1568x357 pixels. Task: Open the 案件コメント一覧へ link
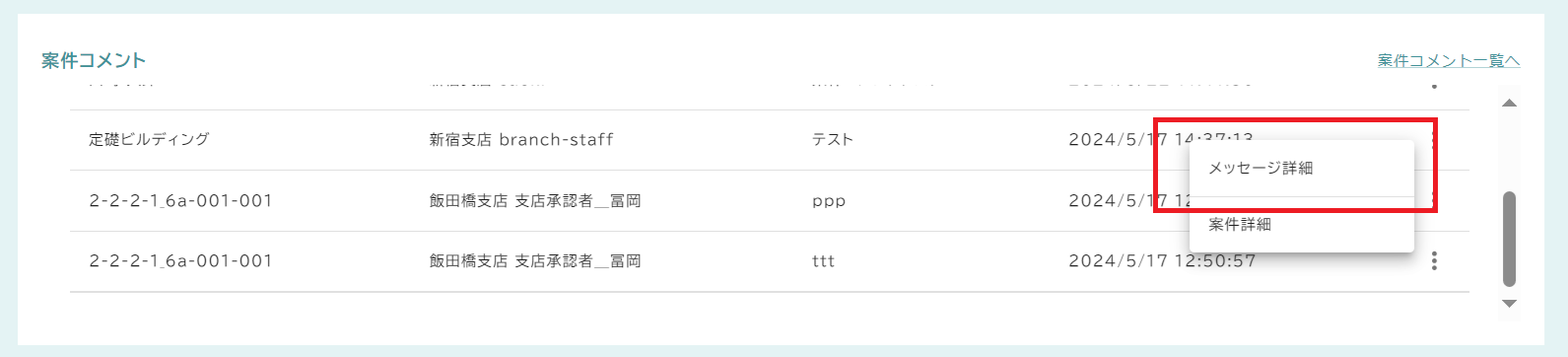pos(1449,61)
